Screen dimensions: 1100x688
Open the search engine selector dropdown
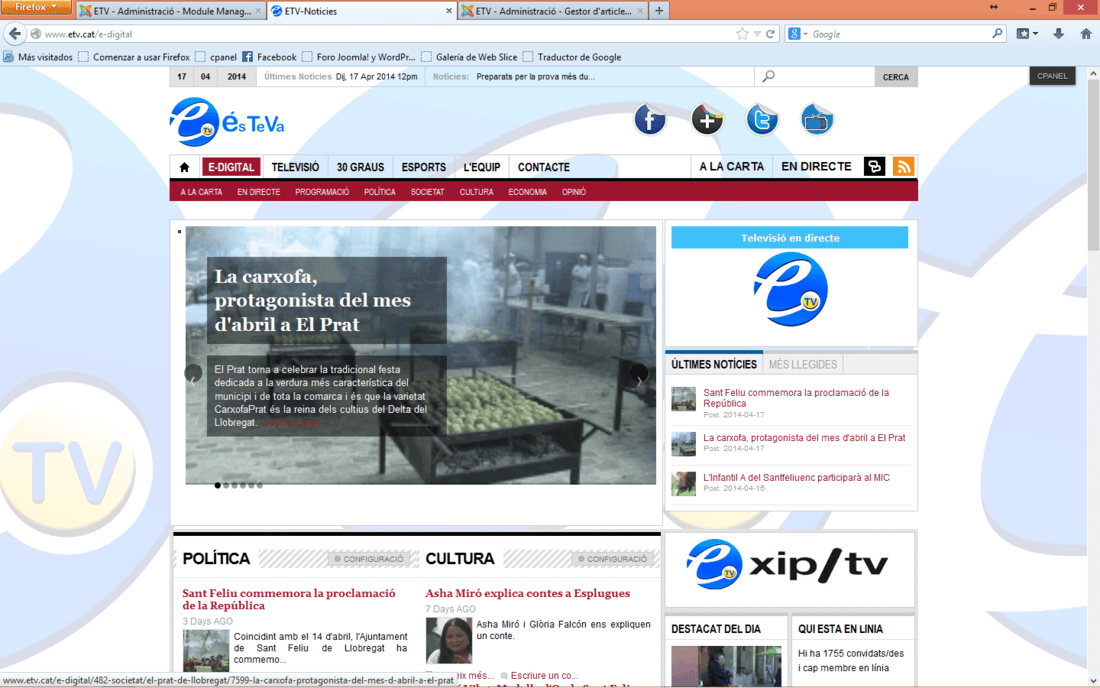pyautogui.click(x=798, y=34)
